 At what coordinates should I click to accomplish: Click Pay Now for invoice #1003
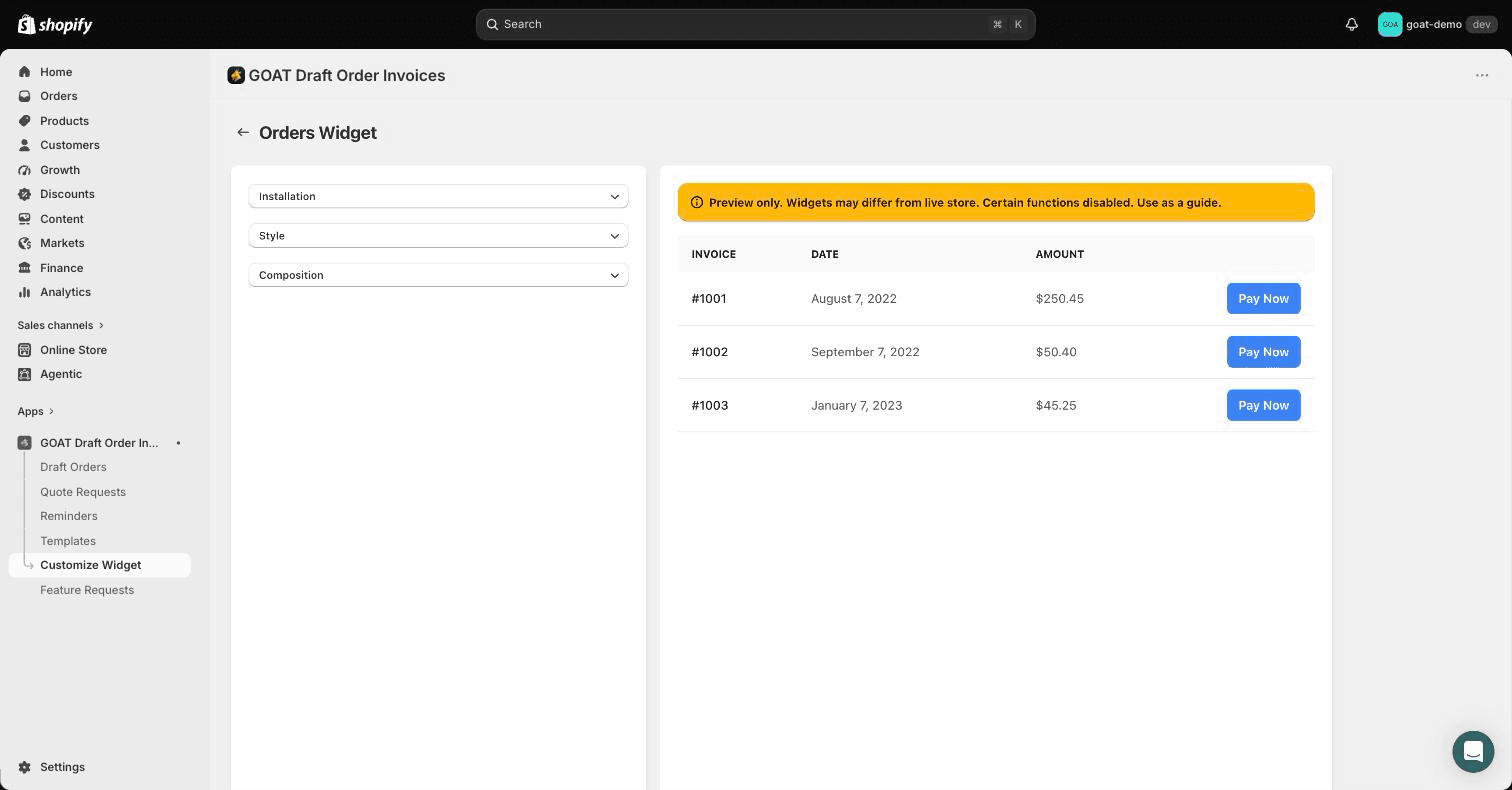point(1263,405)
